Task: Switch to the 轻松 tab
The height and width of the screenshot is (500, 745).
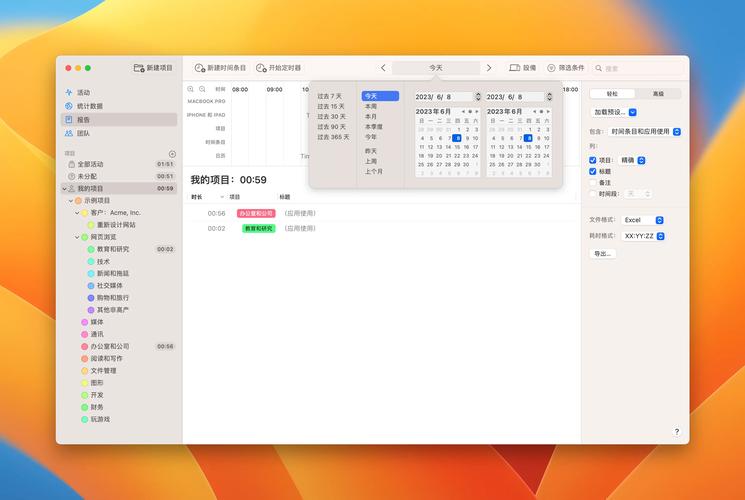Action: (x=612, y=94)
